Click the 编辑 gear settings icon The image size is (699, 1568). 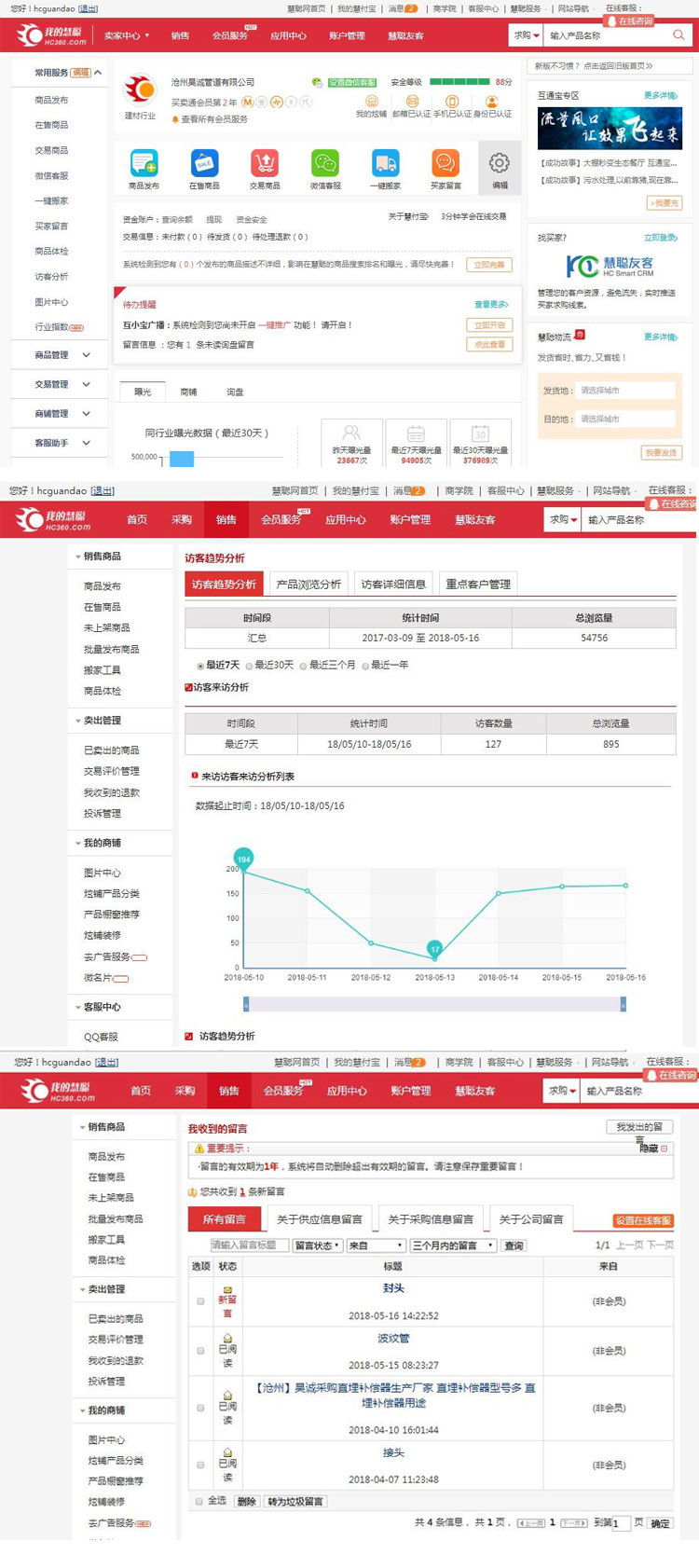pyautogui.click(x=500, y=163)
